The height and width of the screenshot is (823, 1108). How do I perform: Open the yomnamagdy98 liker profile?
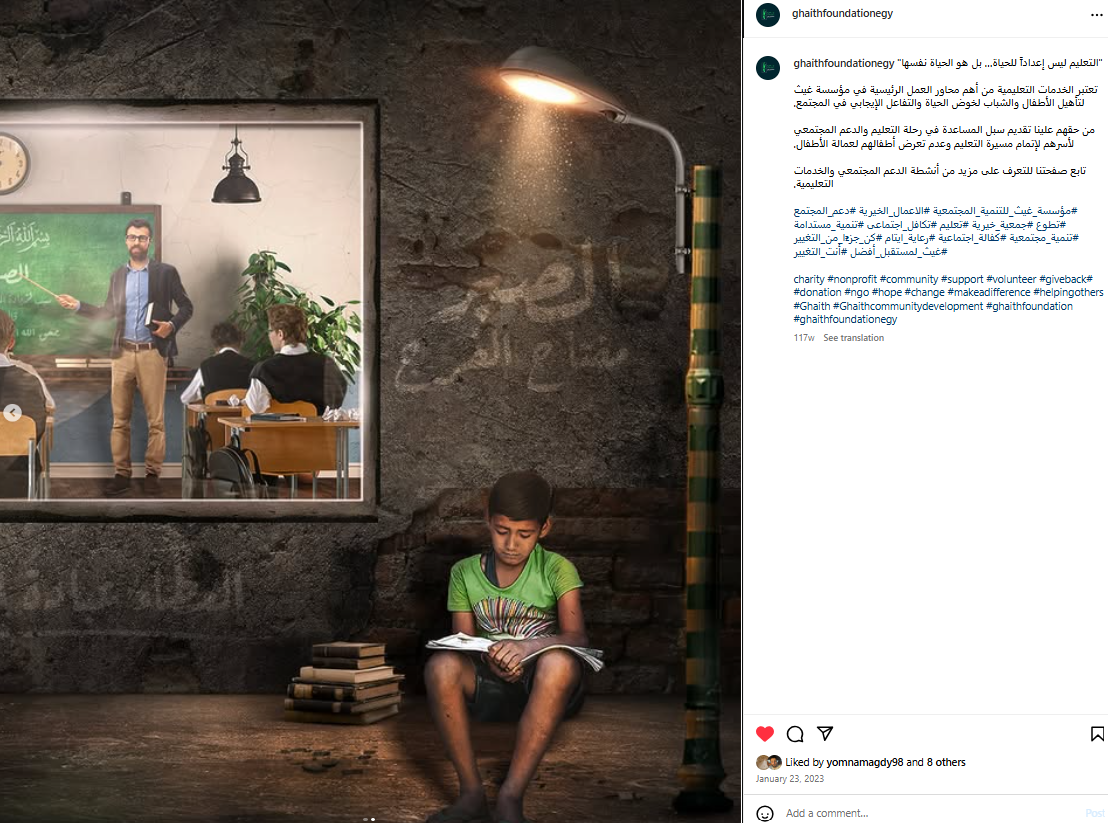[x=864, y=762]
